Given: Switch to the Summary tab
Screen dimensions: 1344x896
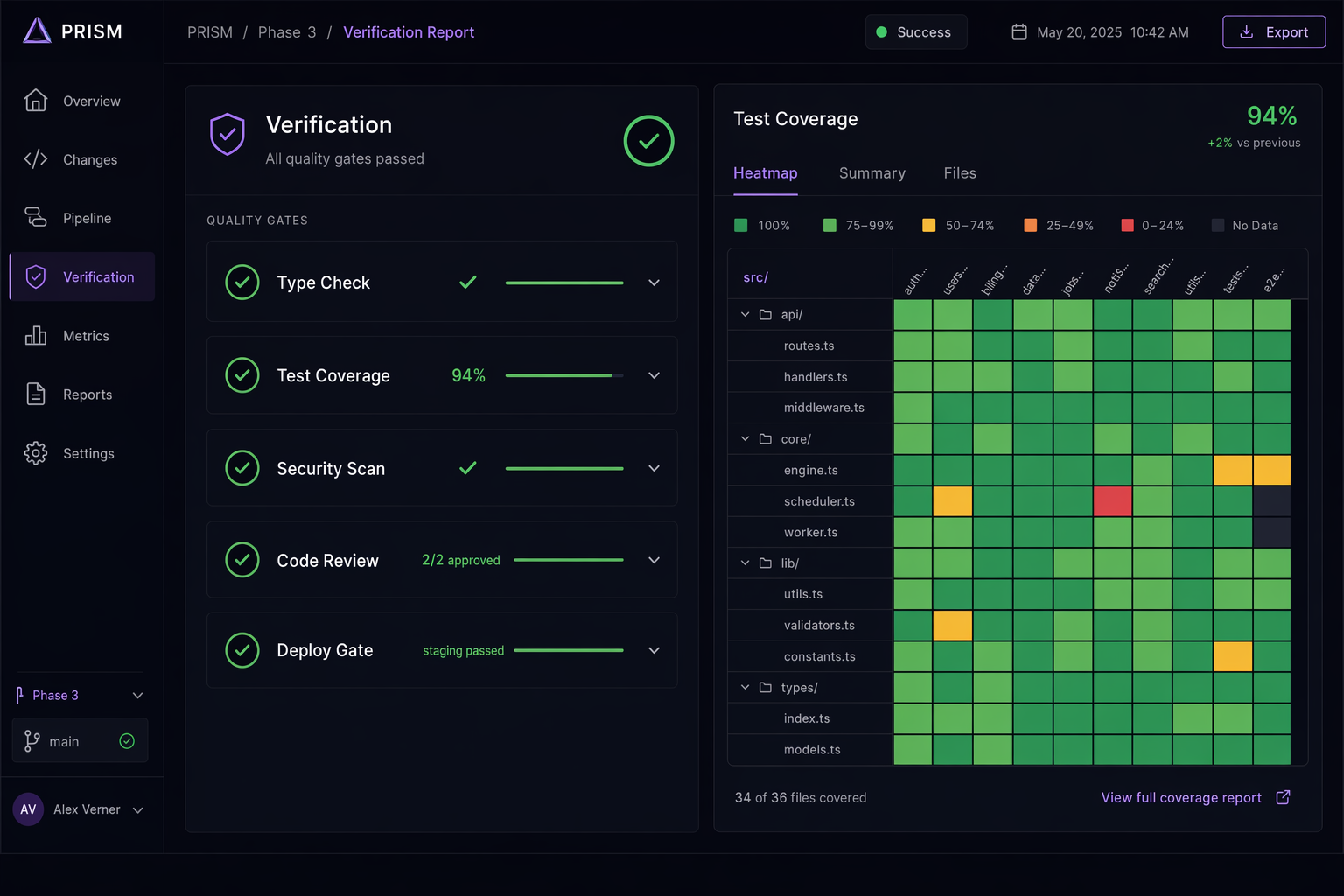Looking at the screenshot, I should (871, 173).
